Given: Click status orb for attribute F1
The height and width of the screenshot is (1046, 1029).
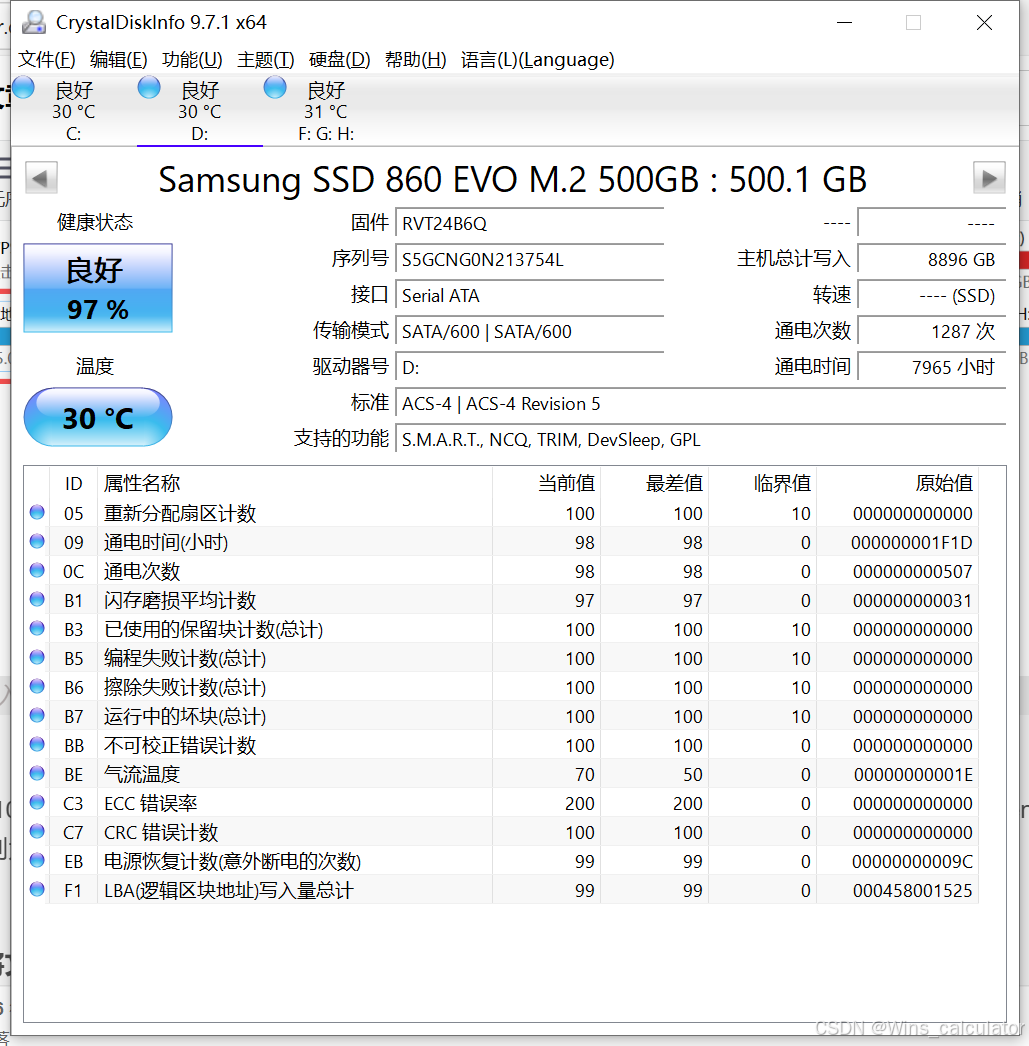Looking at the screenshot, I should coord(37,889).
